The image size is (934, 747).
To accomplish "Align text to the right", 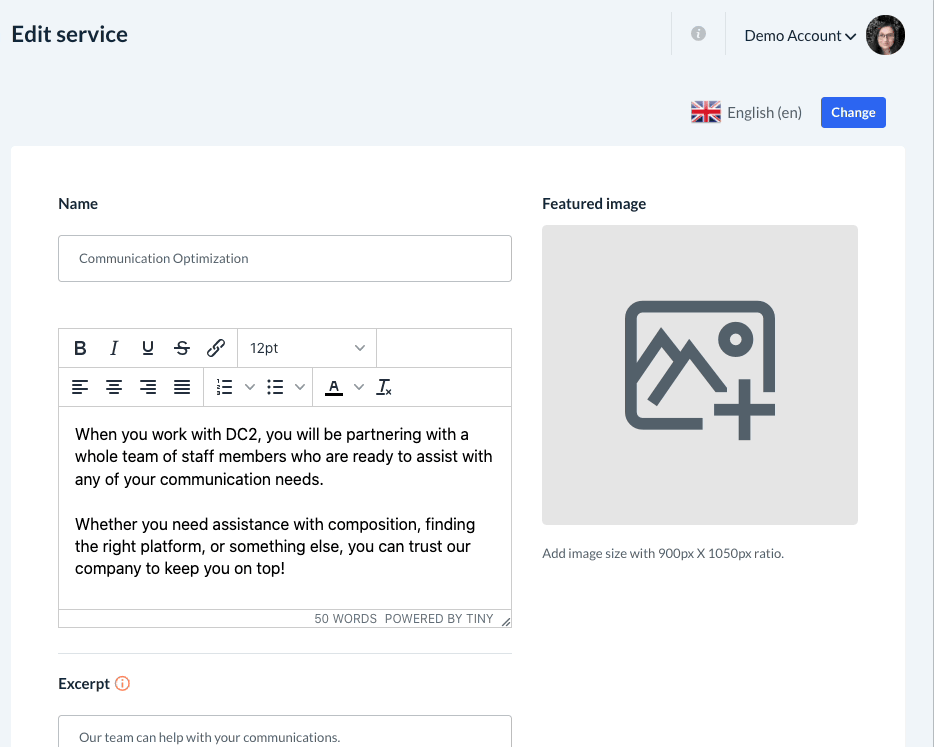I will 148,387.
